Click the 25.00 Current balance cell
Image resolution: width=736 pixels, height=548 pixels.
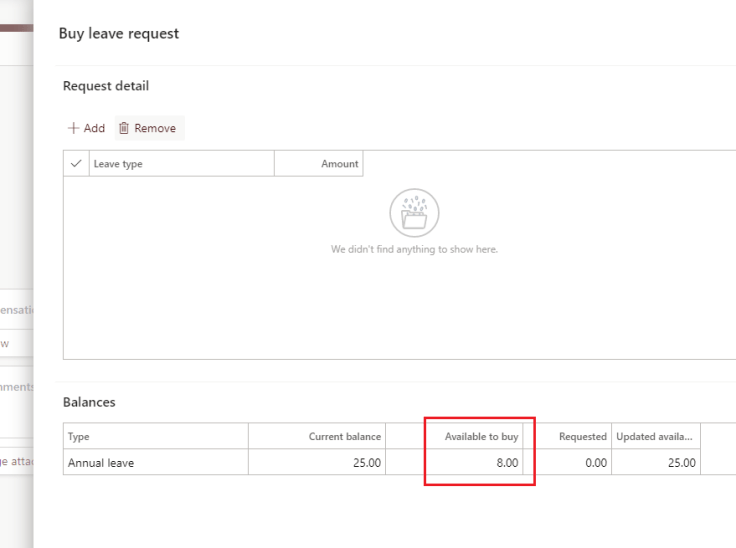pos(367,463)
